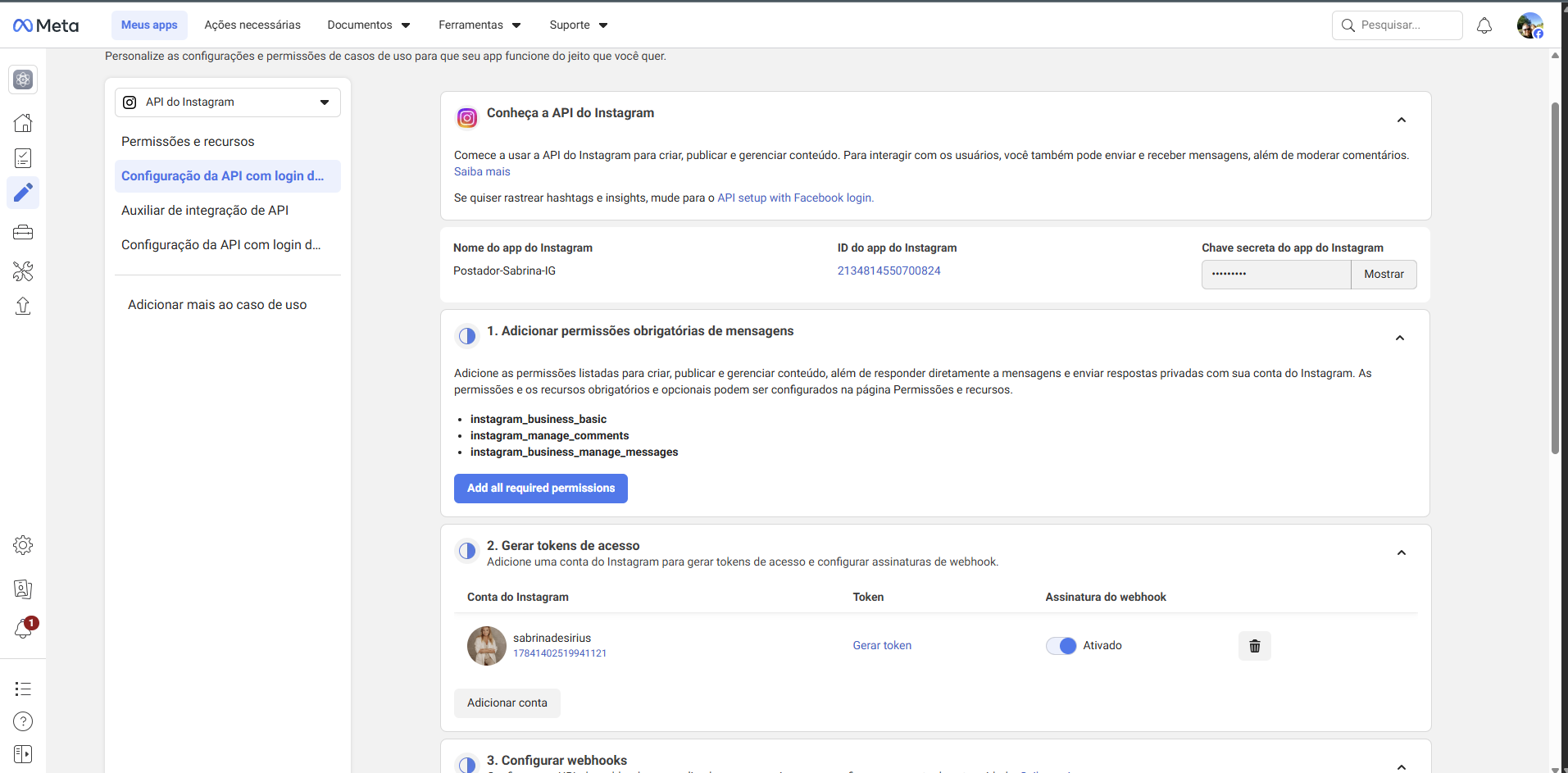Image resolution: width=1568 pixels, height=773 pixels.
Task: Select the pencil use cases icon
Action: [23, 193]
